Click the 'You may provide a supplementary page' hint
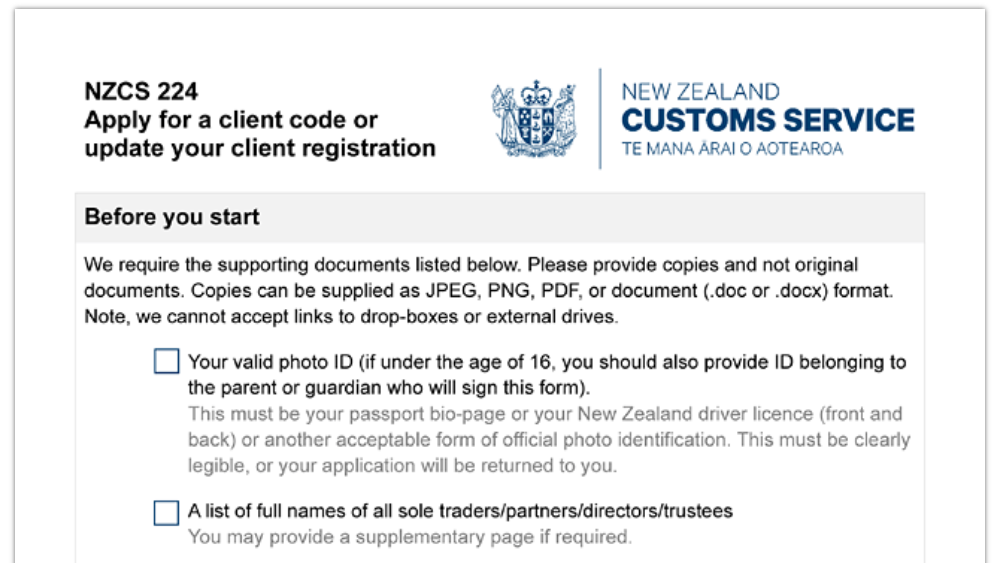Image resolution: width=998 pixels, height=563 pixels. pyautogui.click(x=410, y=537)
